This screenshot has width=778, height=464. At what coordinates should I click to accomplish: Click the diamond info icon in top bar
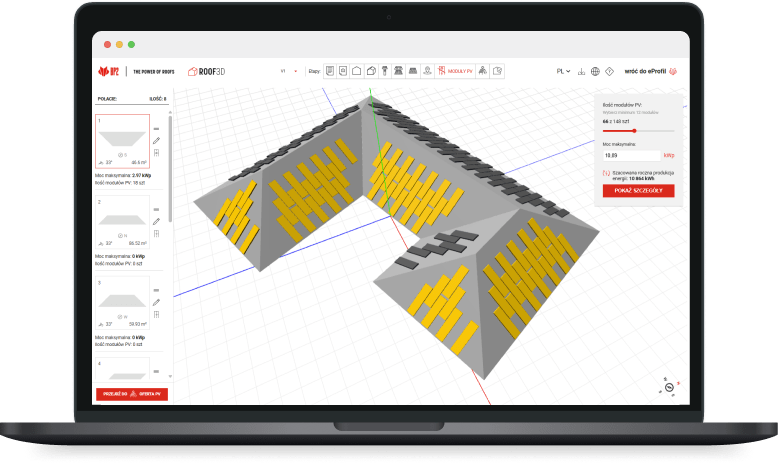[609, 72]
